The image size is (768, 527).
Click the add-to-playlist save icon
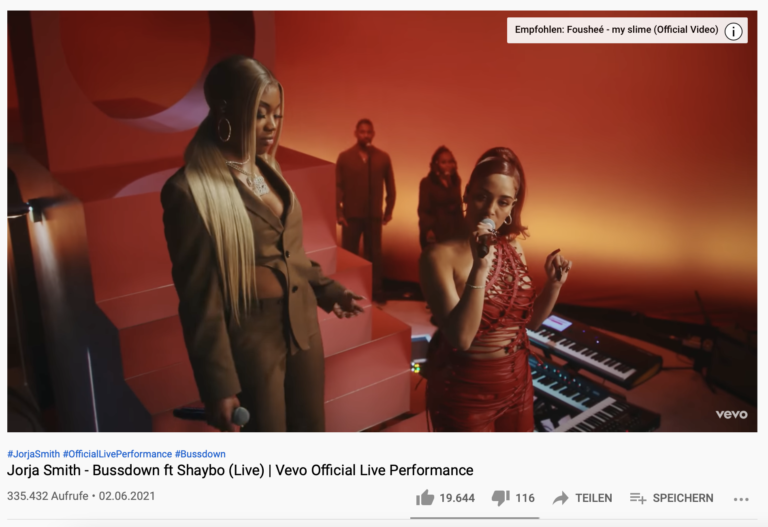tap(638, 498)
